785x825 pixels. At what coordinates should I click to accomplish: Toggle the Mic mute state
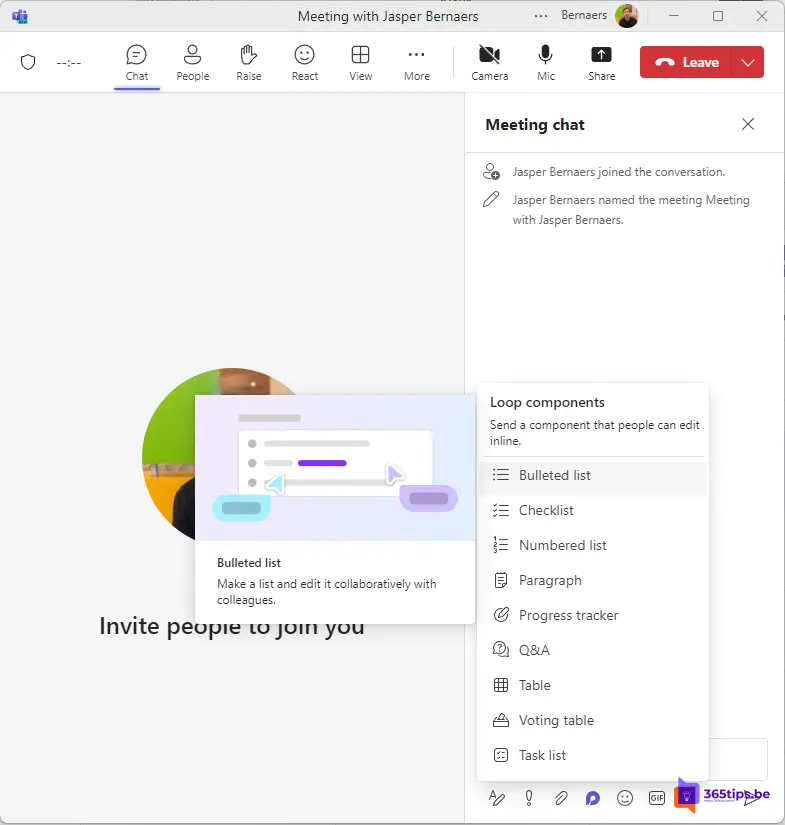point(546,63)
